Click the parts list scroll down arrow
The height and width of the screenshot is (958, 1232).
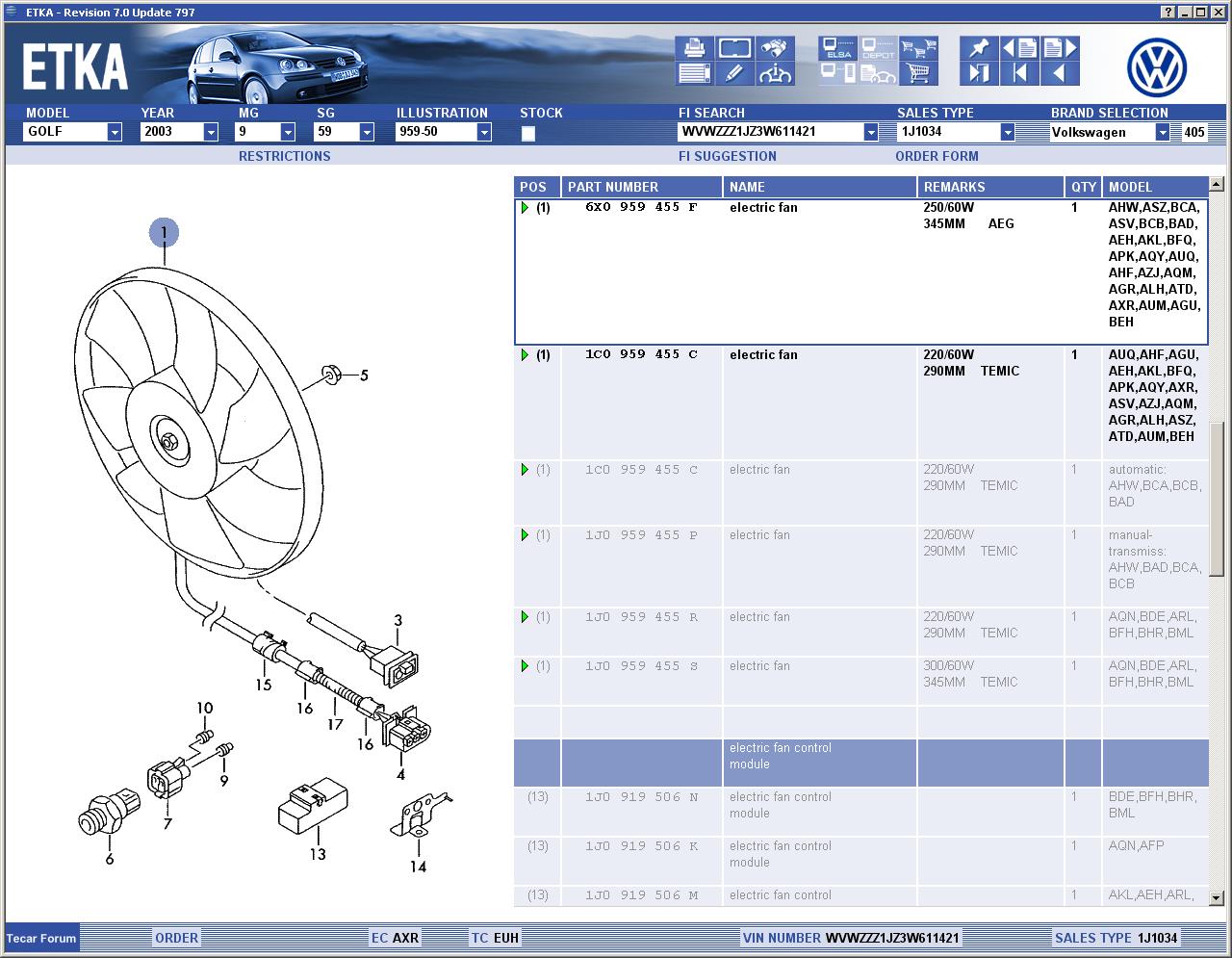click(x=1217, y=897)
